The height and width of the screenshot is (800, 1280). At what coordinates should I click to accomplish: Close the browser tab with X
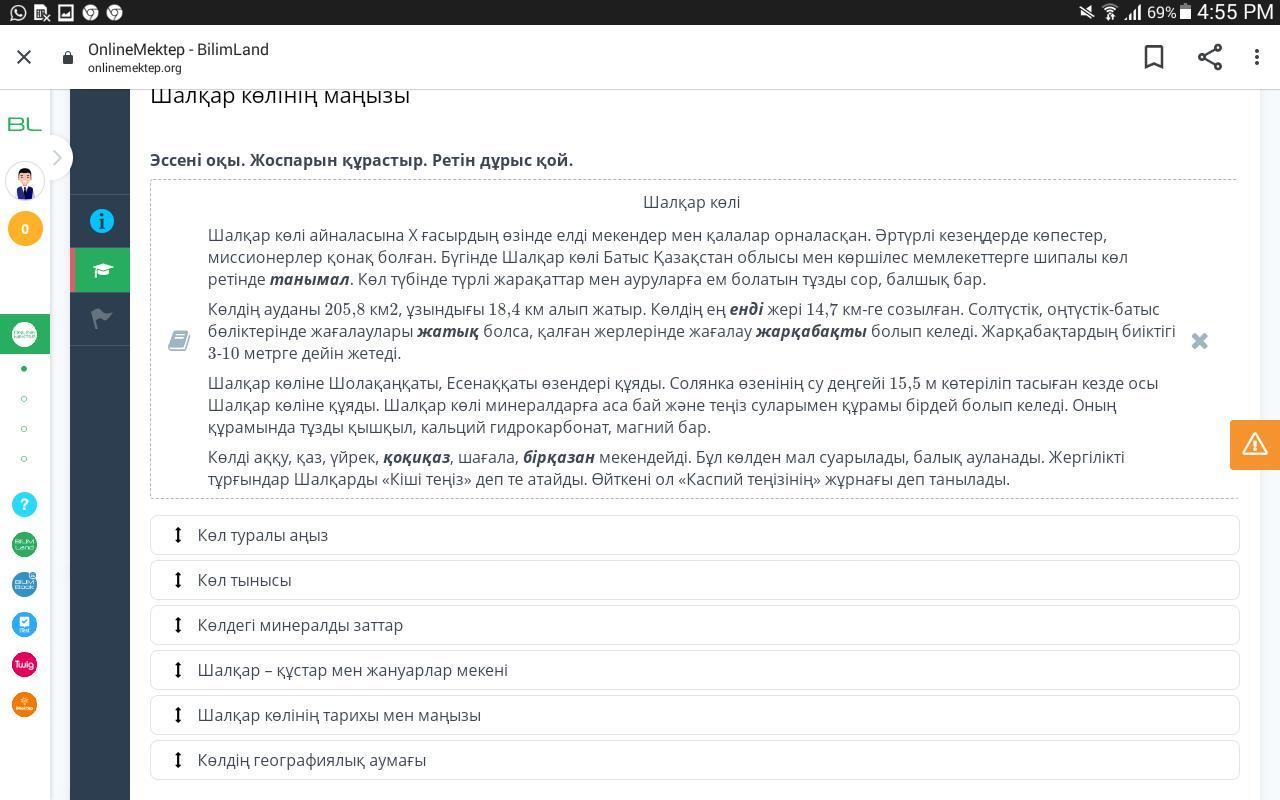coord(24,57)
